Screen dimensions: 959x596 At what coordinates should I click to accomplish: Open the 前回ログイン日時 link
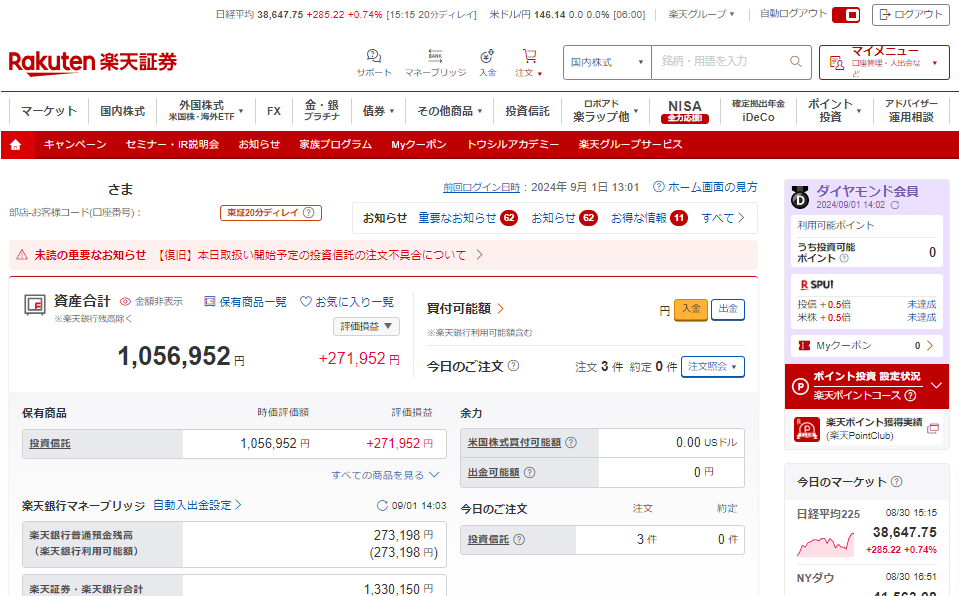[x=481, y=187]
